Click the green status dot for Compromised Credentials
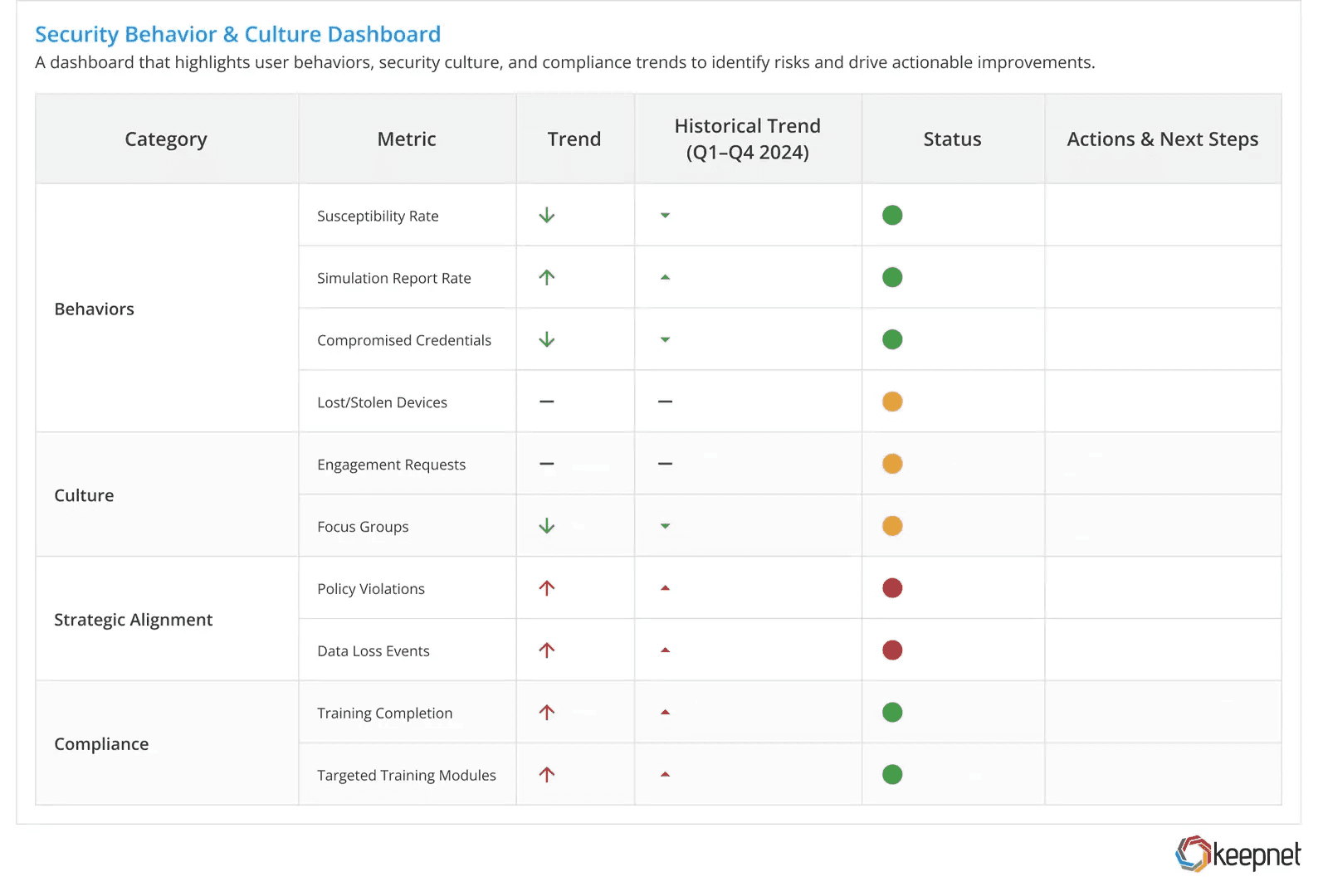 coord(892,340)
